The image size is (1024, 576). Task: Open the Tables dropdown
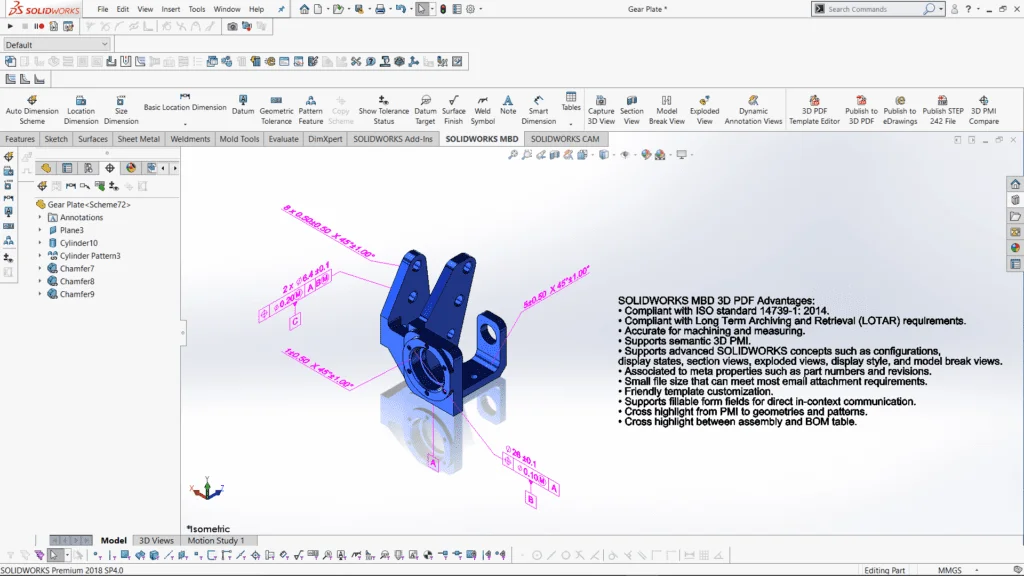pos(571,123)
